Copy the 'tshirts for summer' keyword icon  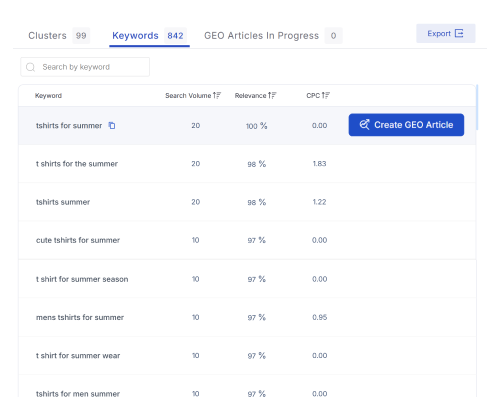click(x=112, y=126)
